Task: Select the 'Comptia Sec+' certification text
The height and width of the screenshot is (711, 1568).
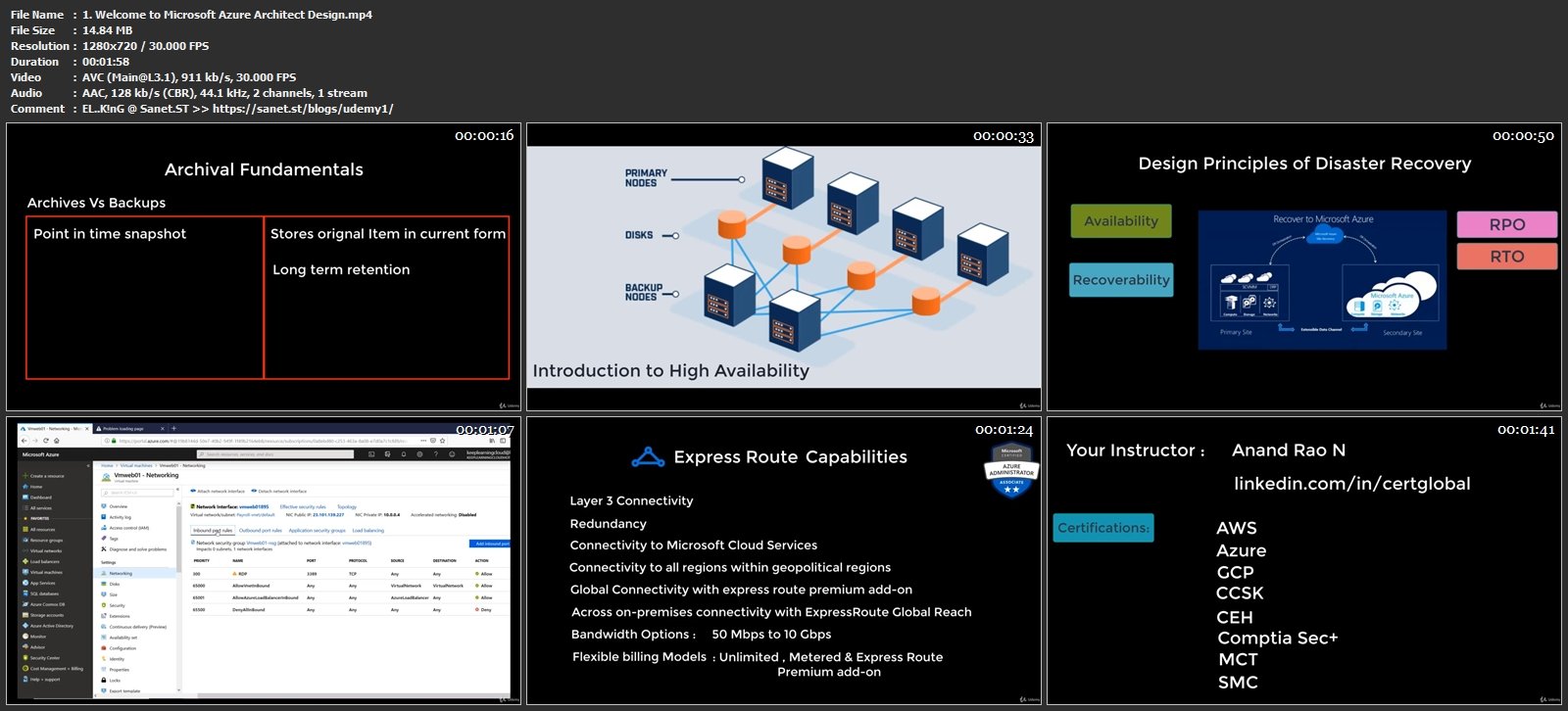Action: [x=1278, y=639]
